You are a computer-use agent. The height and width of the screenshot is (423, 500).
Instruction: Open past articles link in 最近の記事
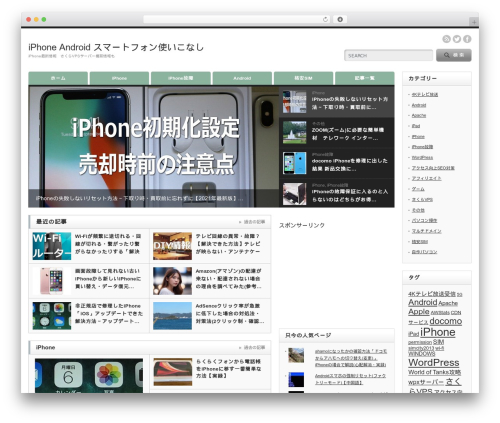click(252, 222)
